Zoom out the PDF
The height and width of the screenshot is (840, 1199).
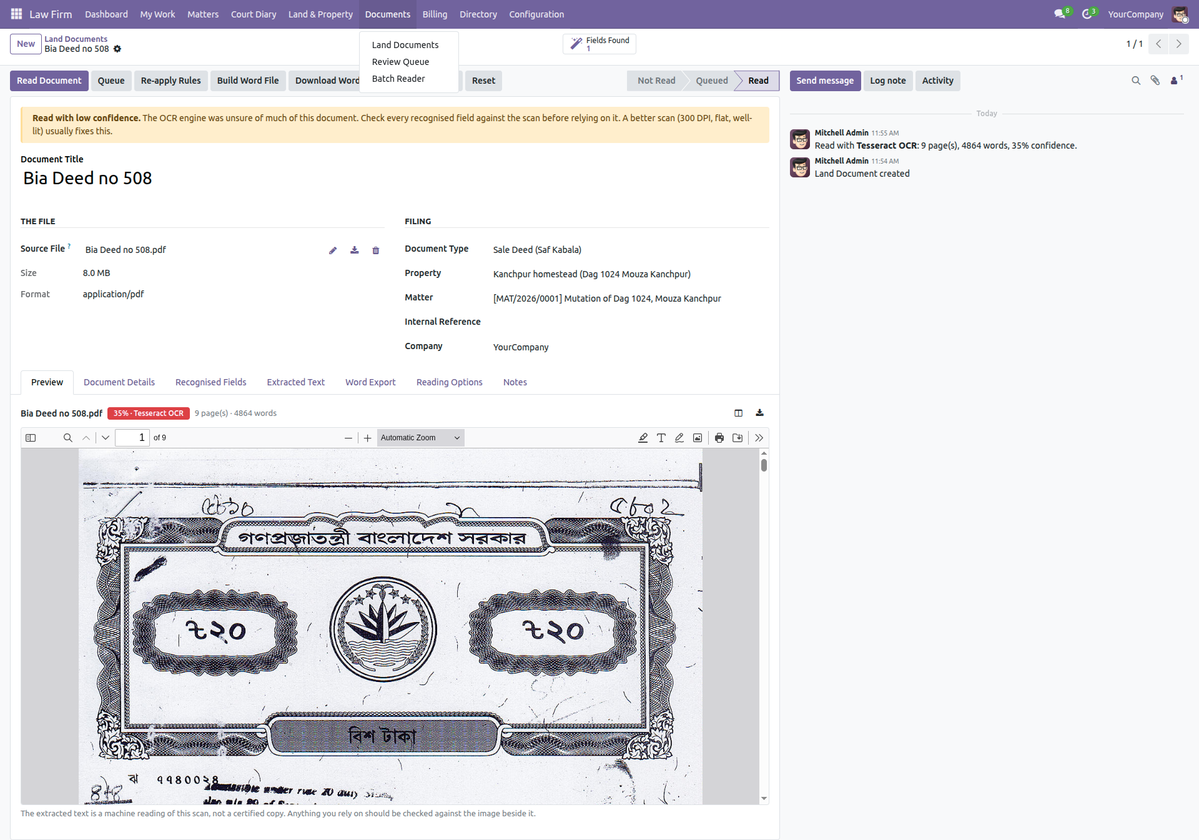[x=348, y=438]
